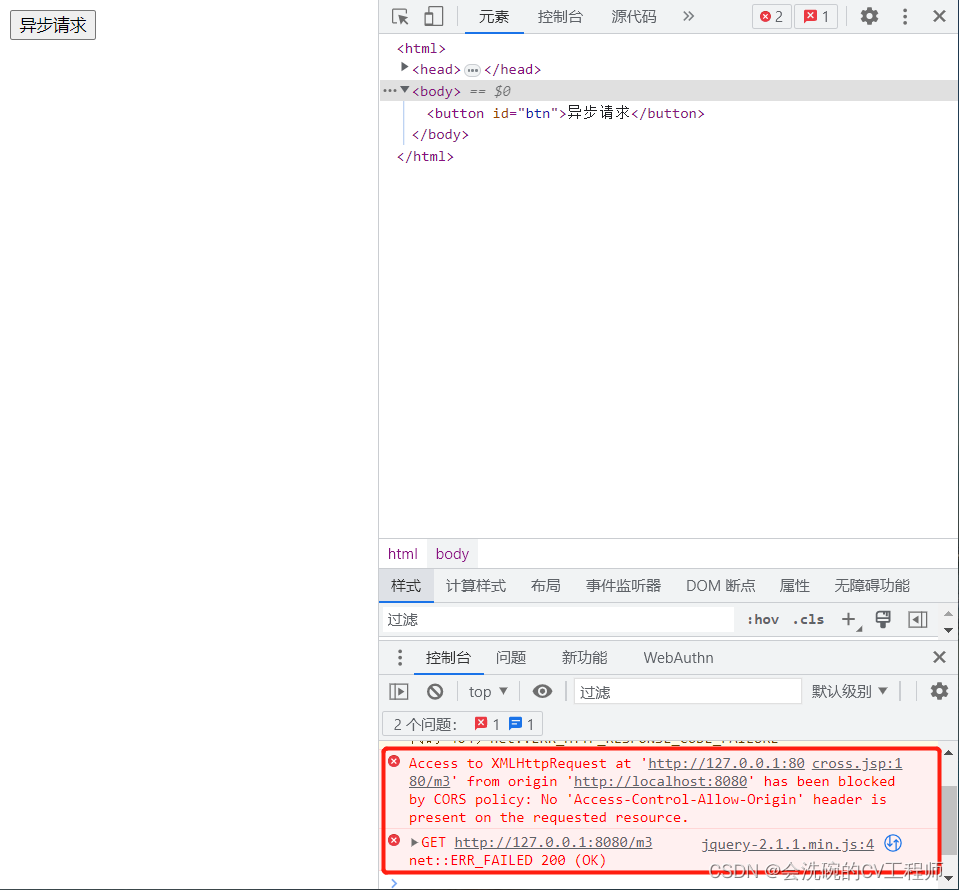
Task: Click the red error icon on CORS message
Action: click(x=394, y=762)
